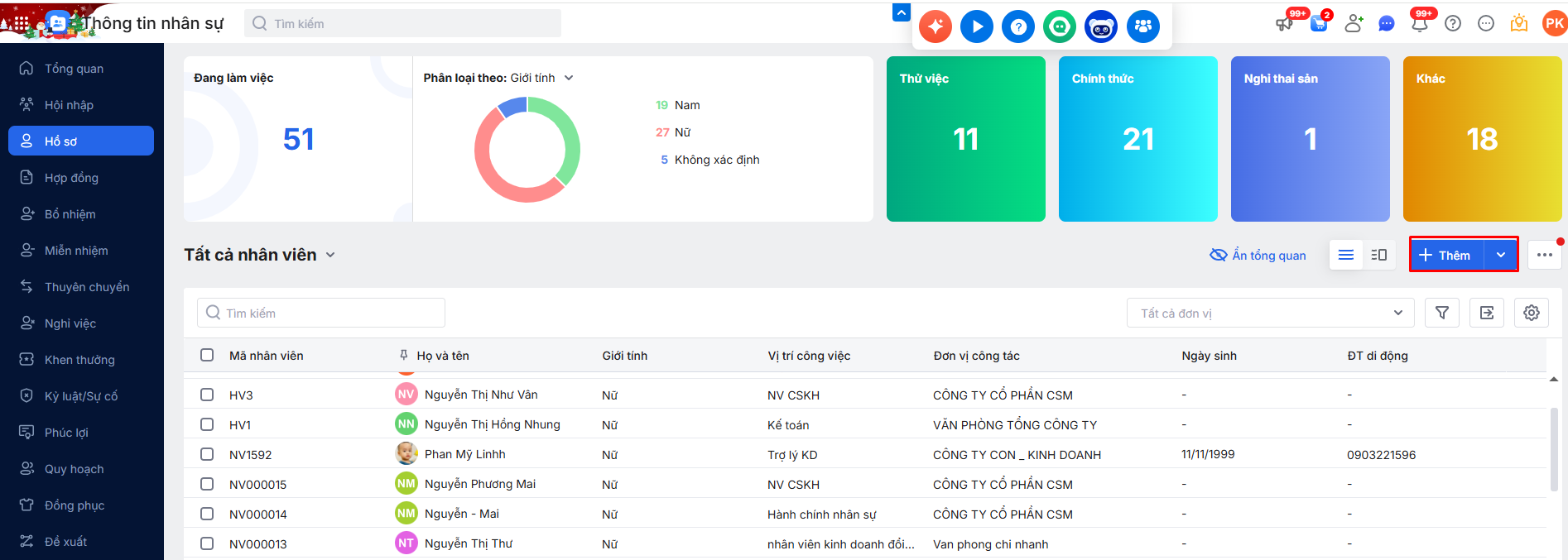Open the notifications bell

pyautogui.click(x=1420, y=23)
